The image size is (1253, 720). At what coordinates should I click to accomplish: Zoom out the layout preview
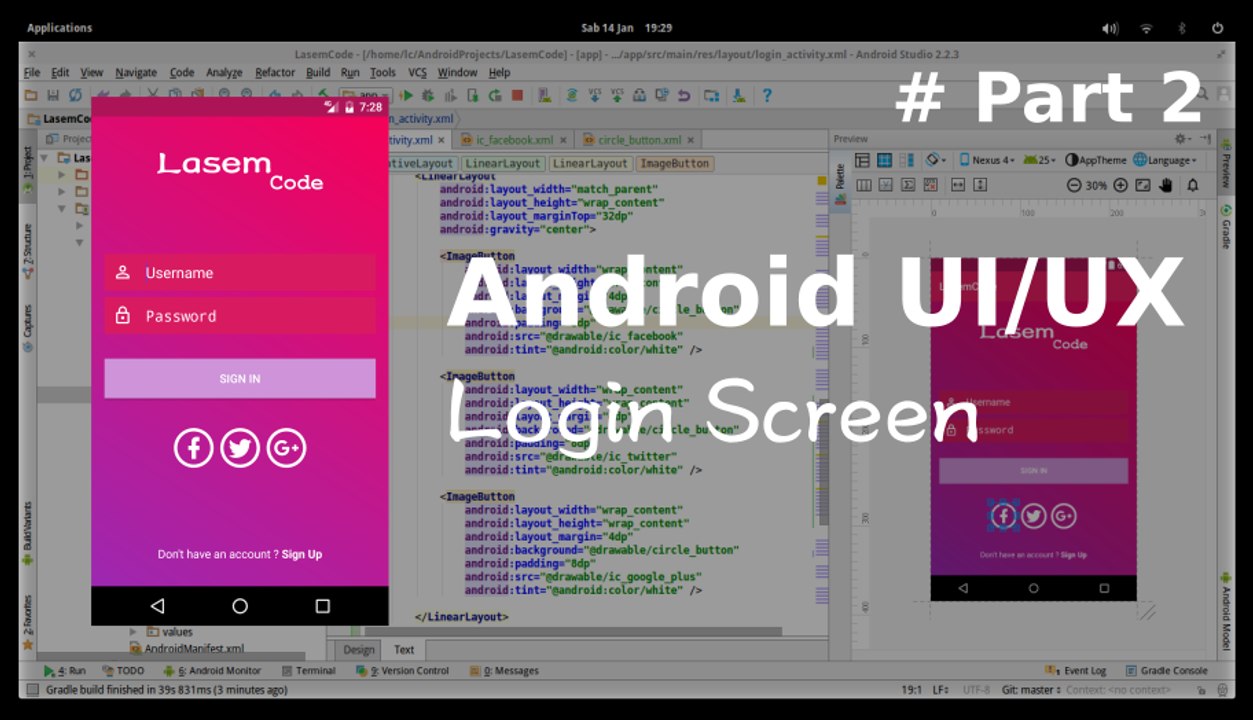coord(1074,185)
